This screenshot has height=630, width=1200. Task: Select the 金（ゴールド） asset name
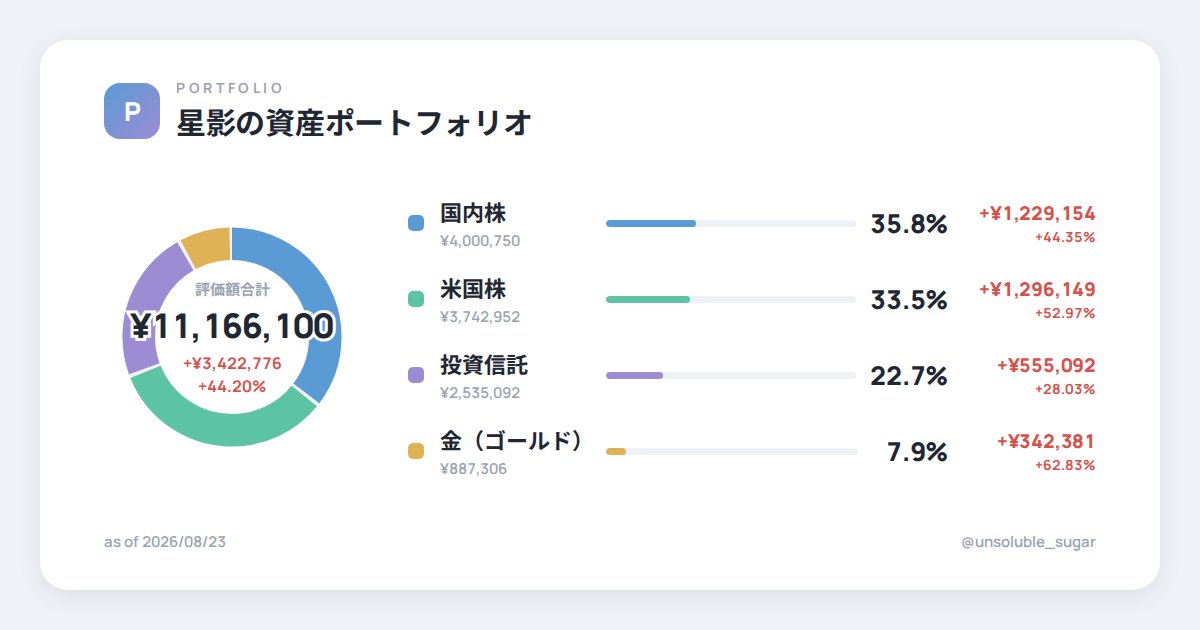[512, 441]
